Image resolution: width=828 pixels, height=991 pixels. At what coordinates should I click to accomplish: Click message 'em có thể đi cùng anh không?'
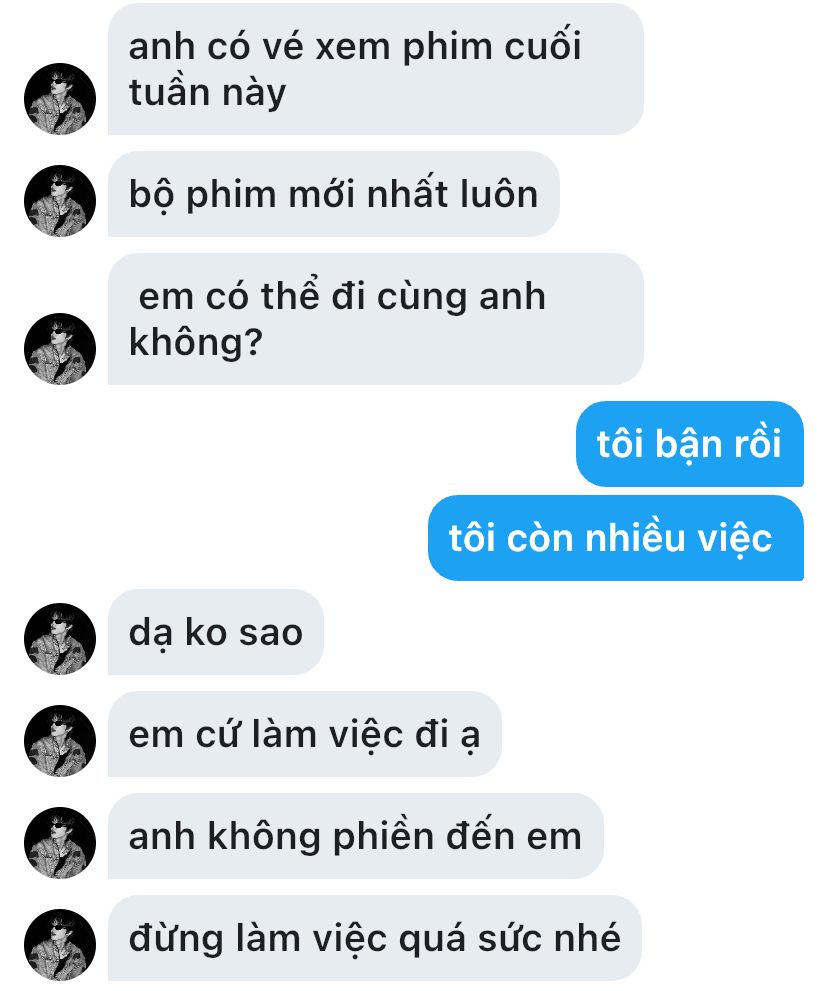(x=376, y=319)
